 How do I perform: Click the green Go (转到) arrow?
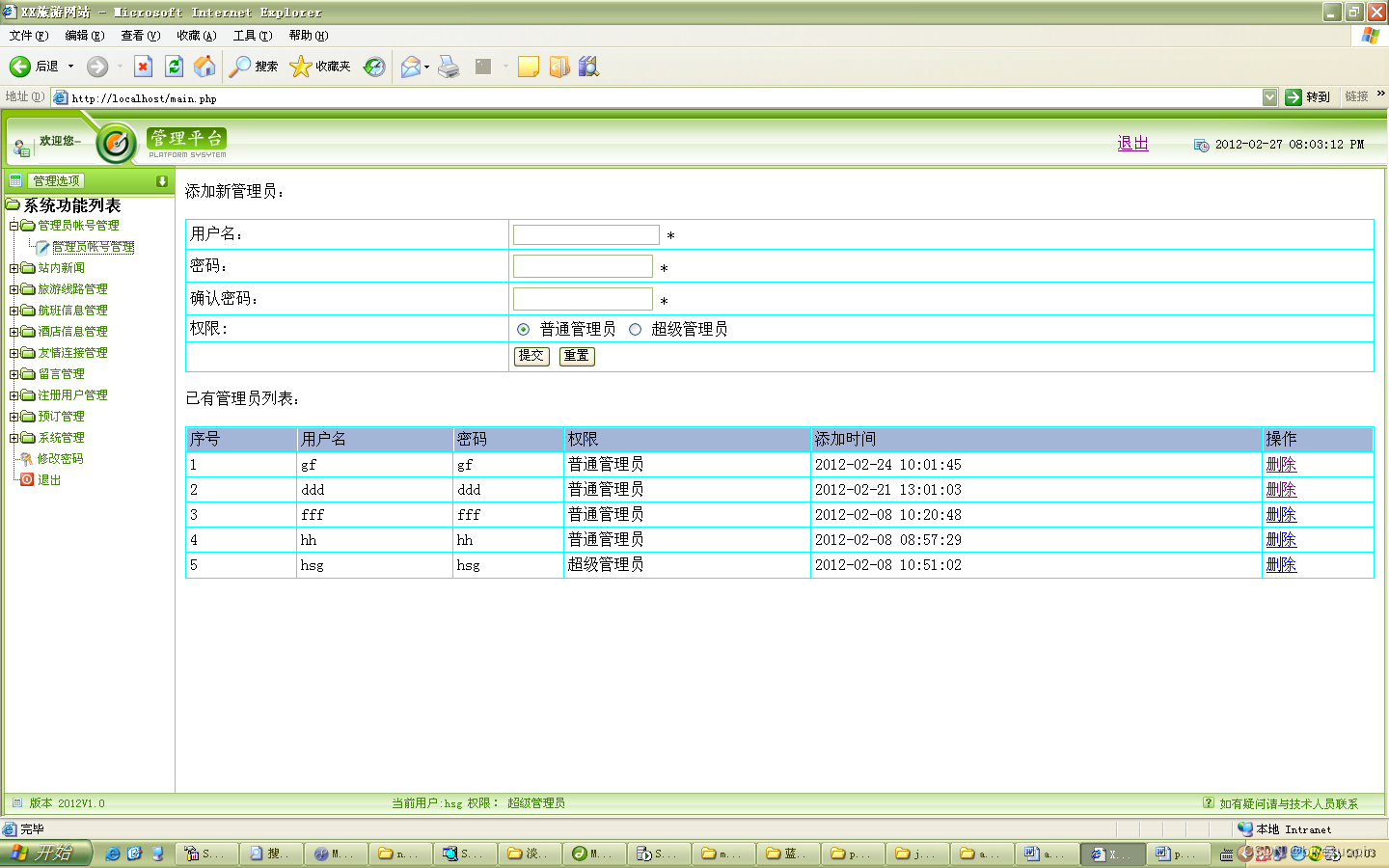pyautogui.click(x=1294, y=96)
